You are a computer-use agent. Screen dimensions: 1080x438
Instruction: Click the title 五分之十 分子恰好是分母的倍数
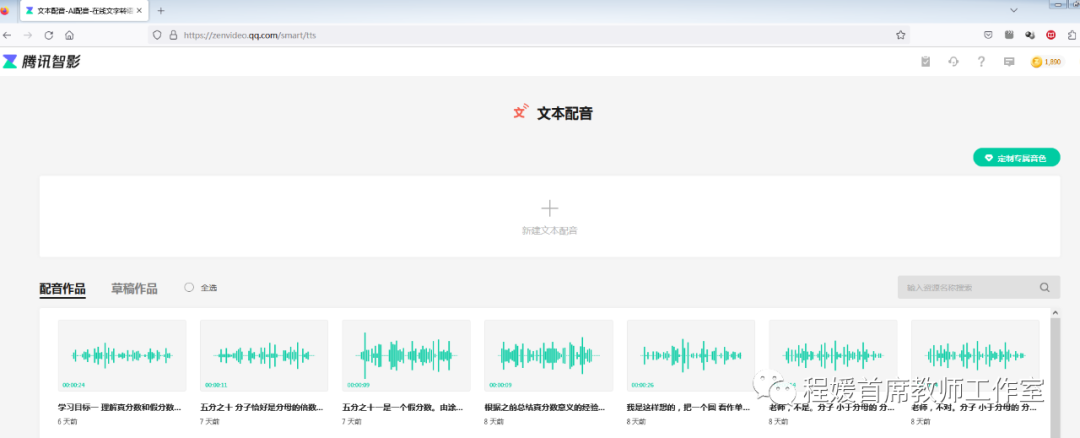(x=261, y=407)
